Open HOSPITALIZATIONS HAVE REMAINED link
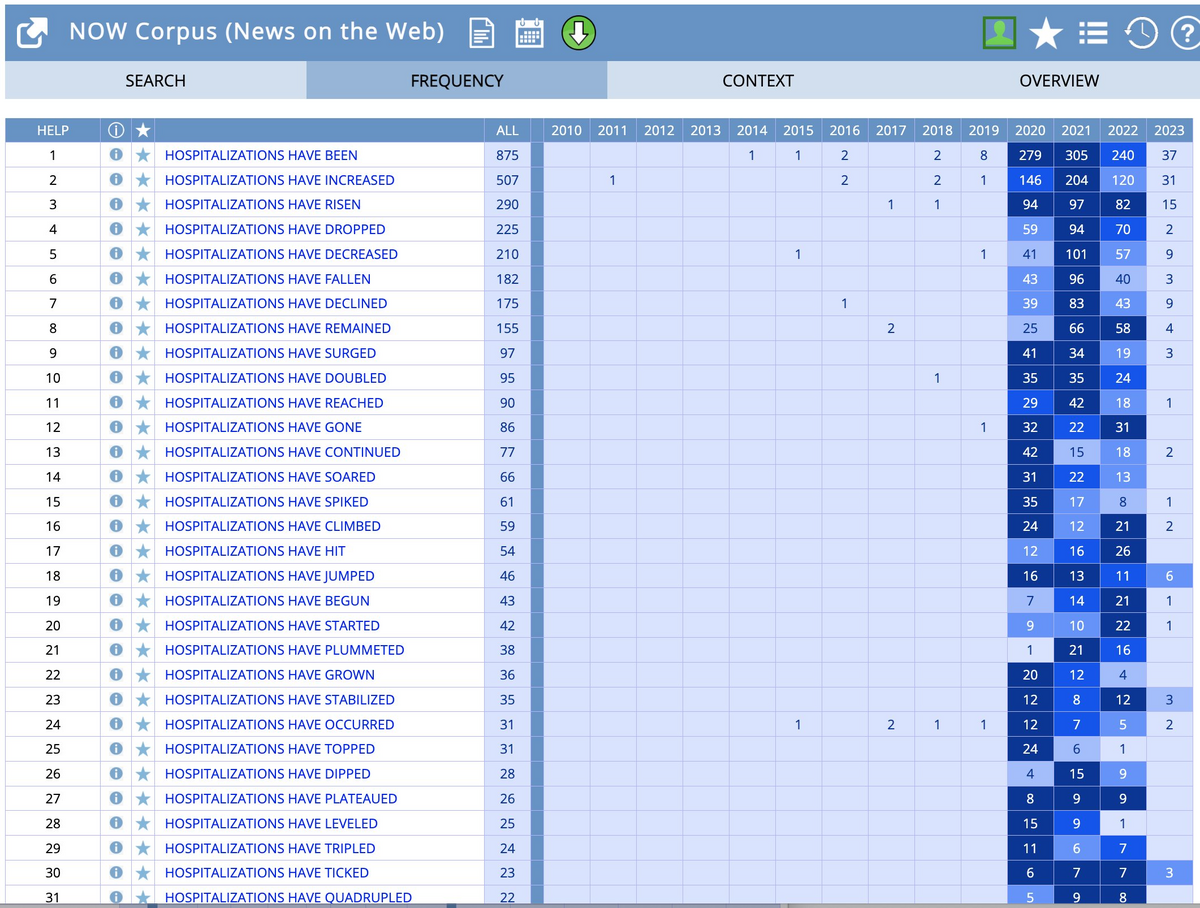This screenshot has width=1200, height=908. [x=278, y=328]
